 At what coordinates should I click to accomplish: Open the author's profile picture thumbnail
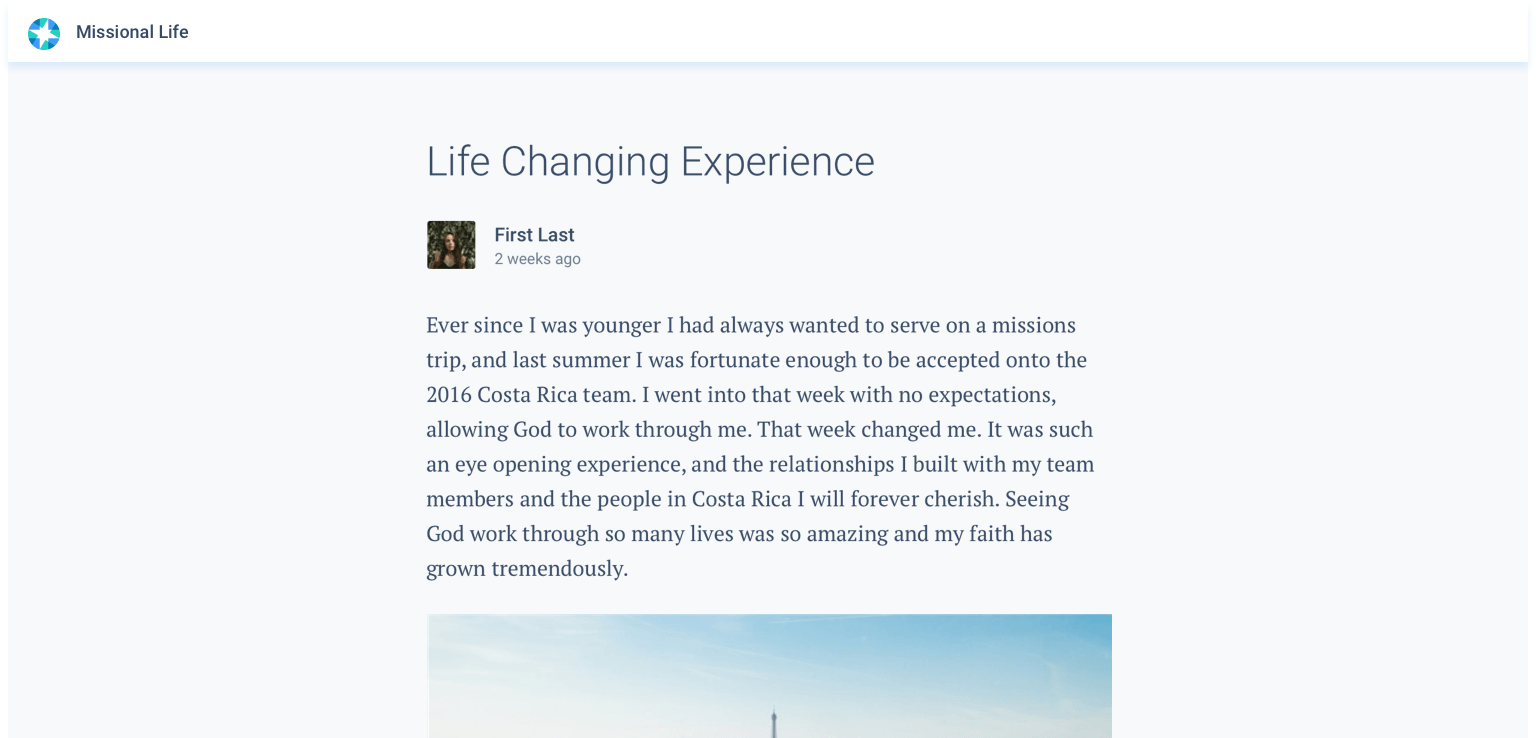451,245
